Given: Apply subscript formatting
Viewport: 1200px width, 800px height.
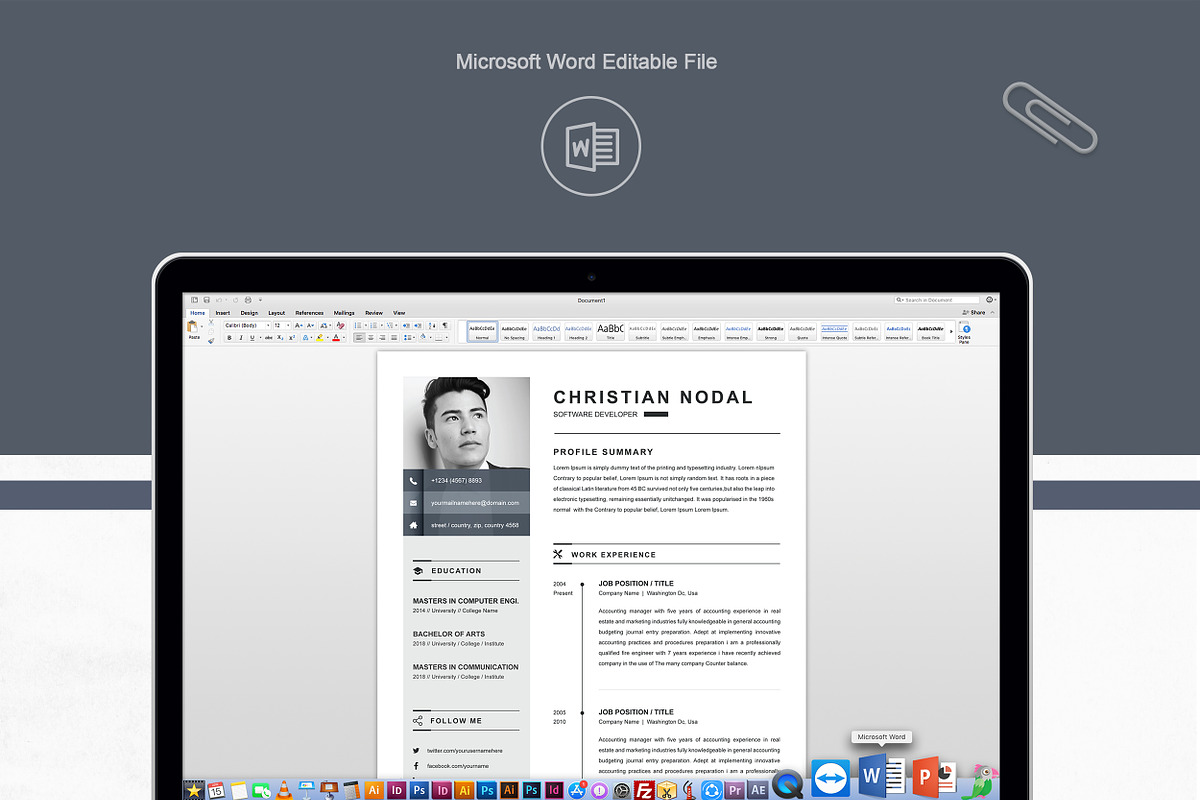Looking at the screenshot, I should (x=280, y=338).
